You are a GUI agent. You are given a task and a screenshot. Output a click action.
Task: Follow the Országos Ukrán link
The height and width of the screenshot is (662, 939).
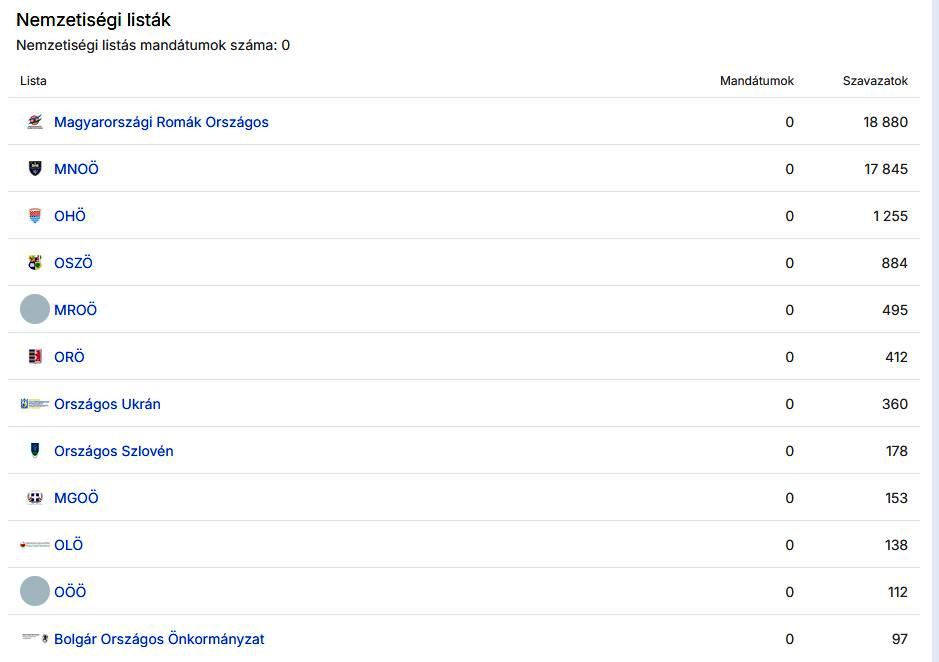pos(107,404)
